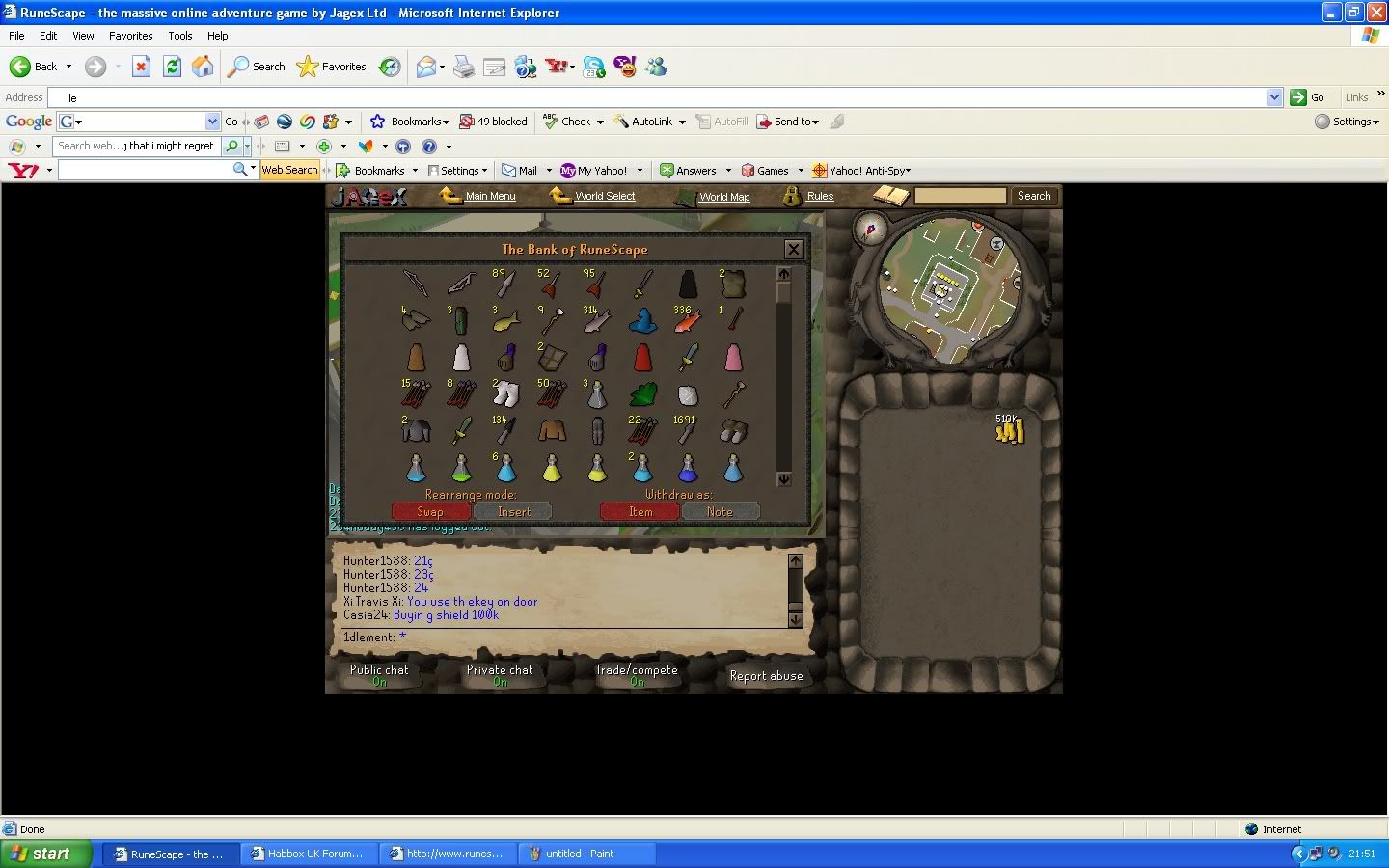Click the Report abuse button
Viewport: 1389px width, 868px height.
(766, 676)
